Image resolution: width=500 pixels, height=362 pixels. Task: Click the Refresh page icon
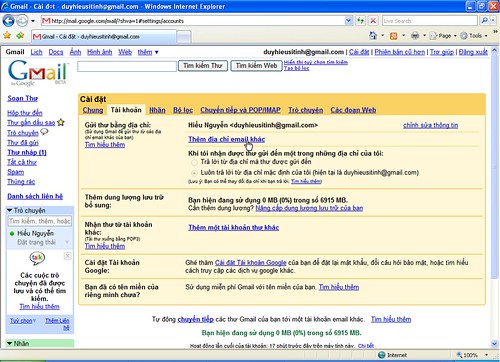[360, 21]
